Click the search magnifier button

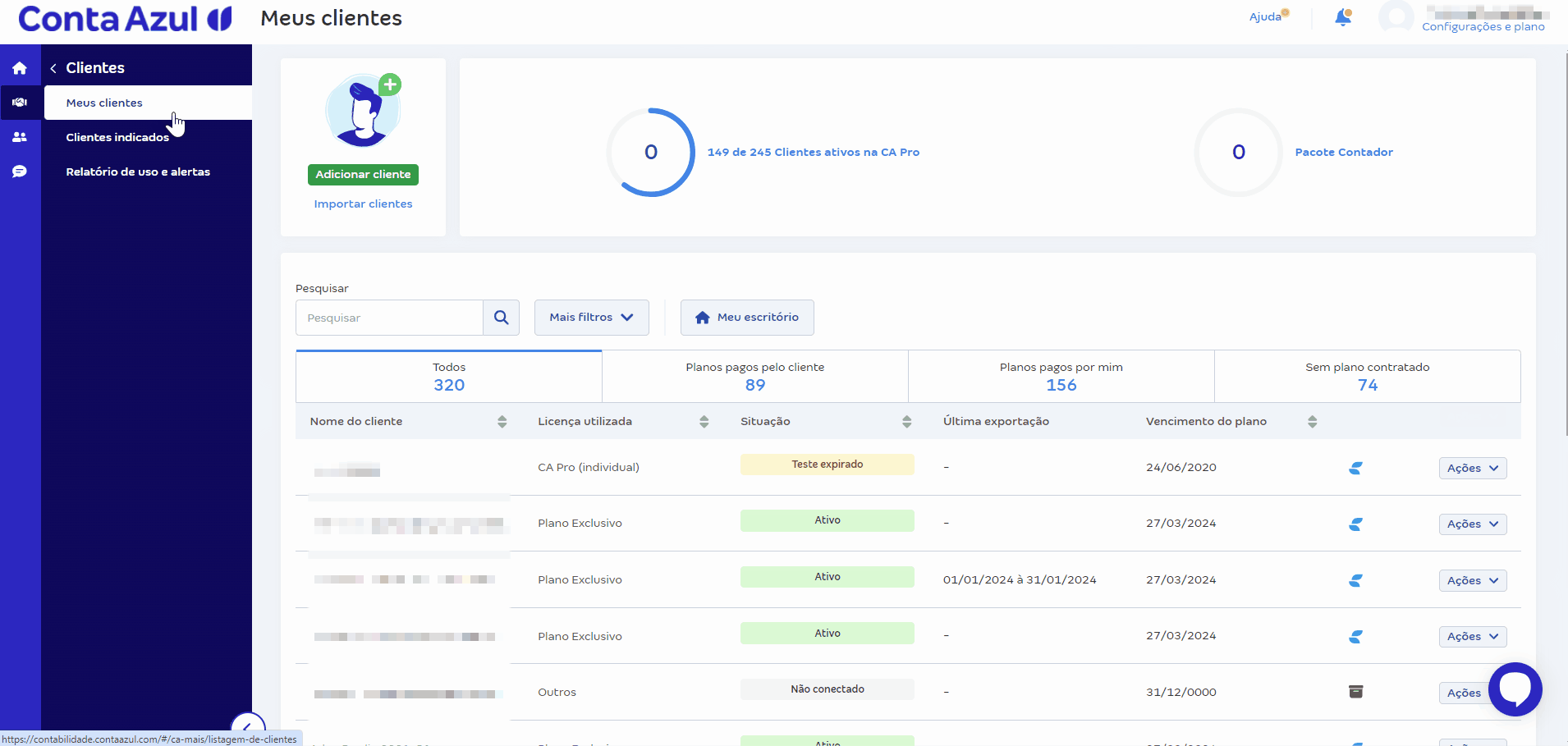pos(501,318)
